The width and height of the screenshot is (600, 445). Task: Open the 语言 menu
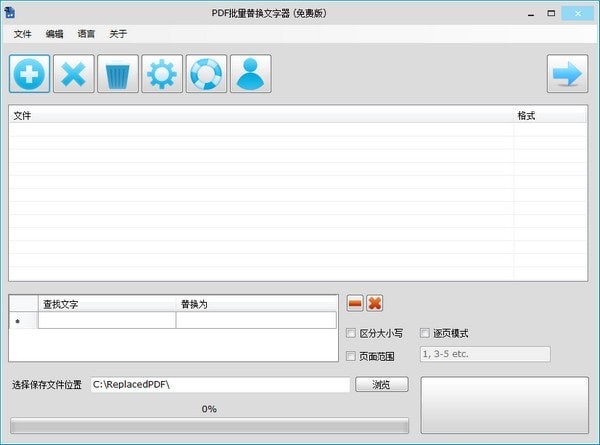86,34
